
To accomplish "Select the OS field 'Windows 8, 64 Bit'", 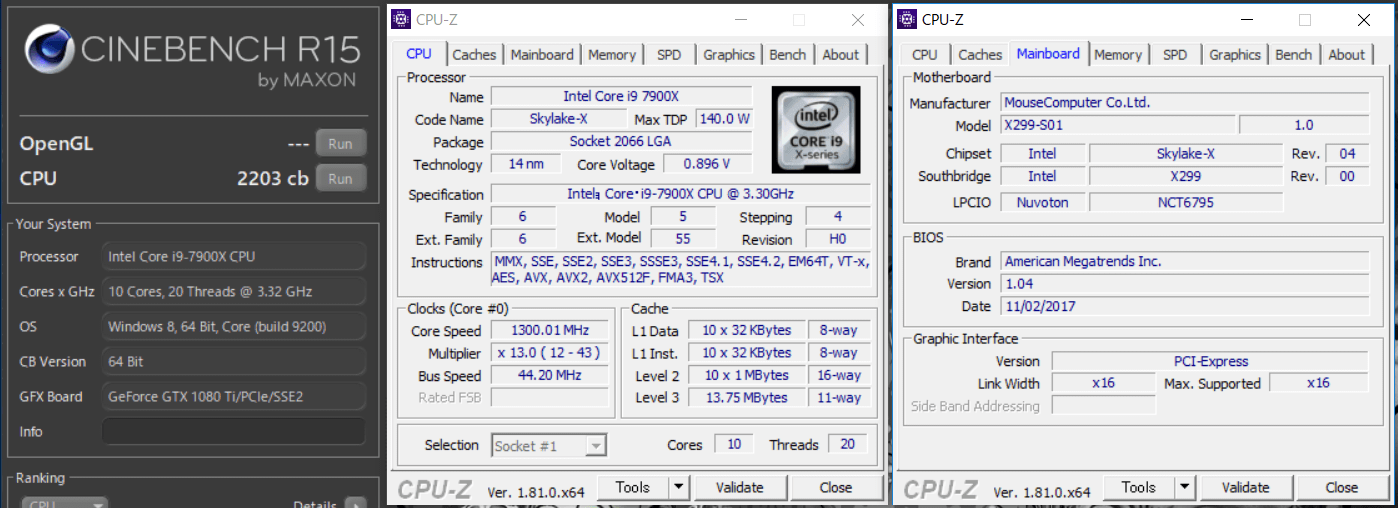I will [x=234, y=327].
